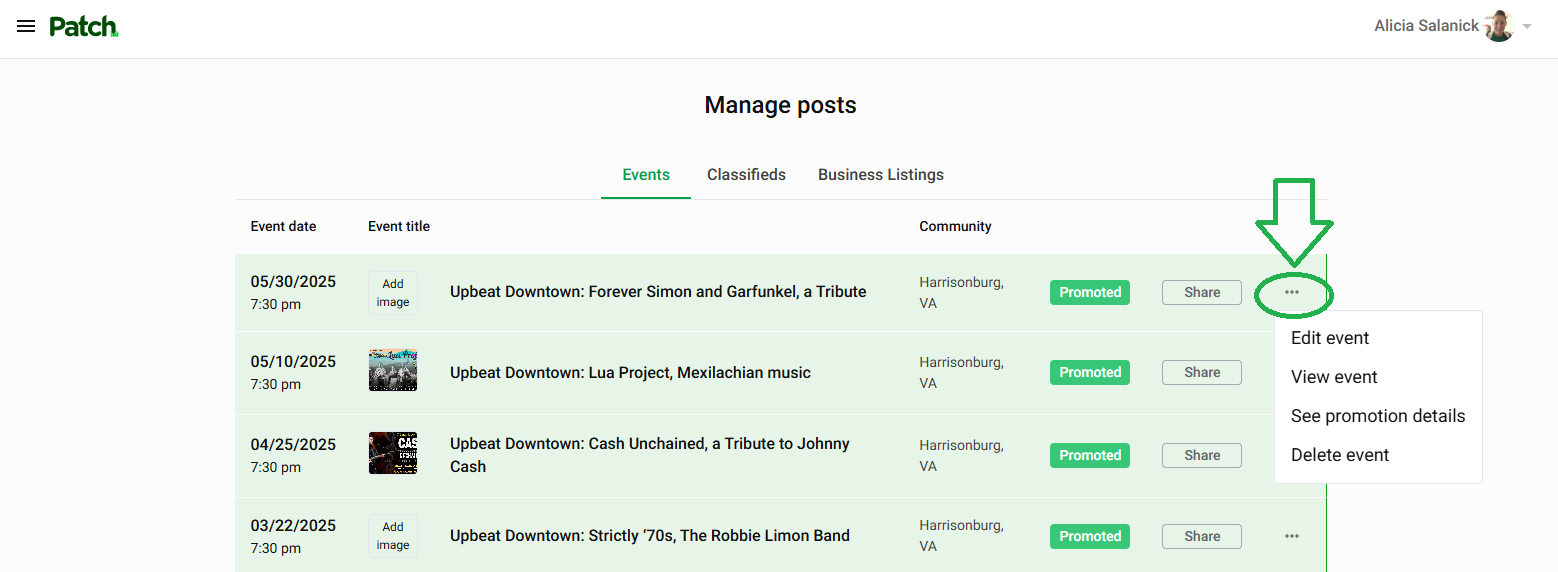Open the hamburger navigation menu
Image resolution: width=1558 pixels, height=572 pixels.
pos(26,27)
